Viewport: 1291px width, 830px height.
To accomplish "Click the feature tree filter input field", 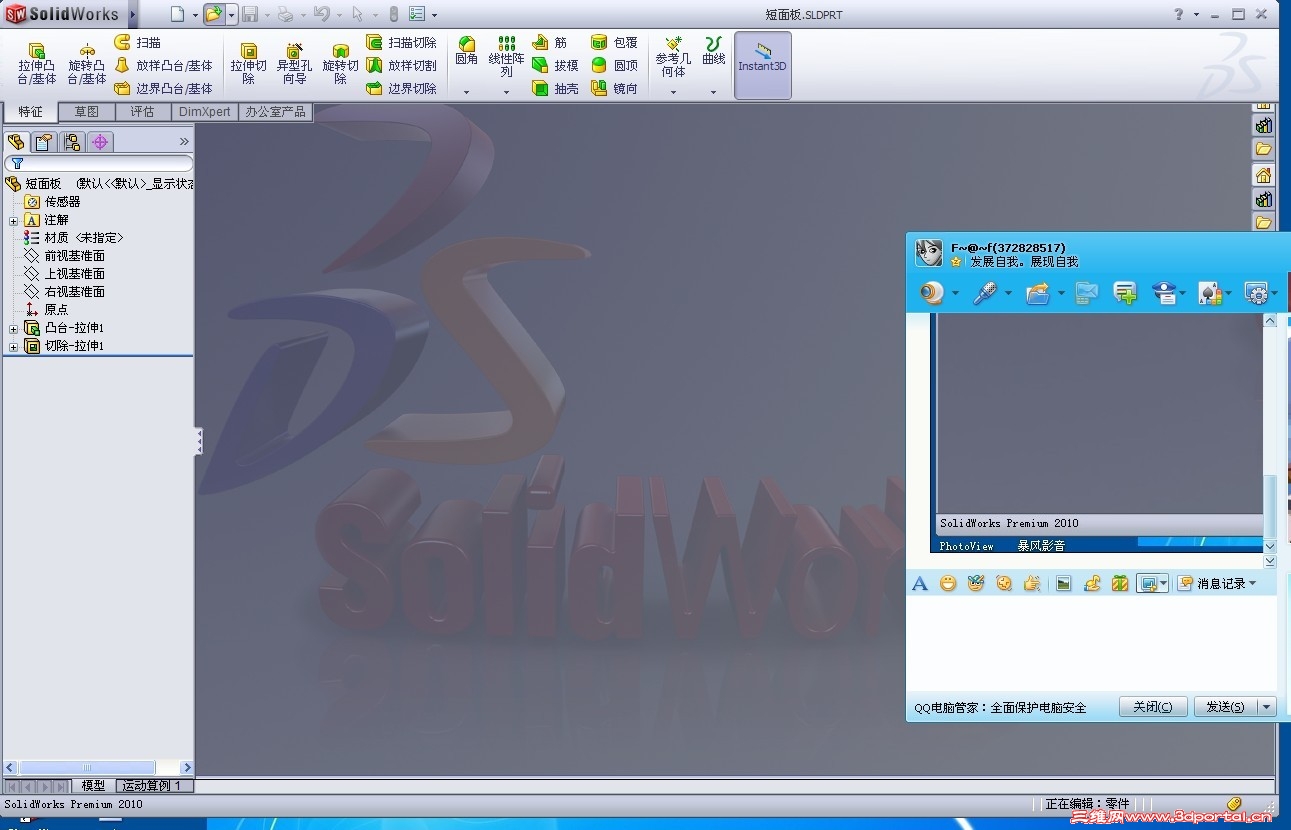I will pyautogui.click(x=99, y=163).
